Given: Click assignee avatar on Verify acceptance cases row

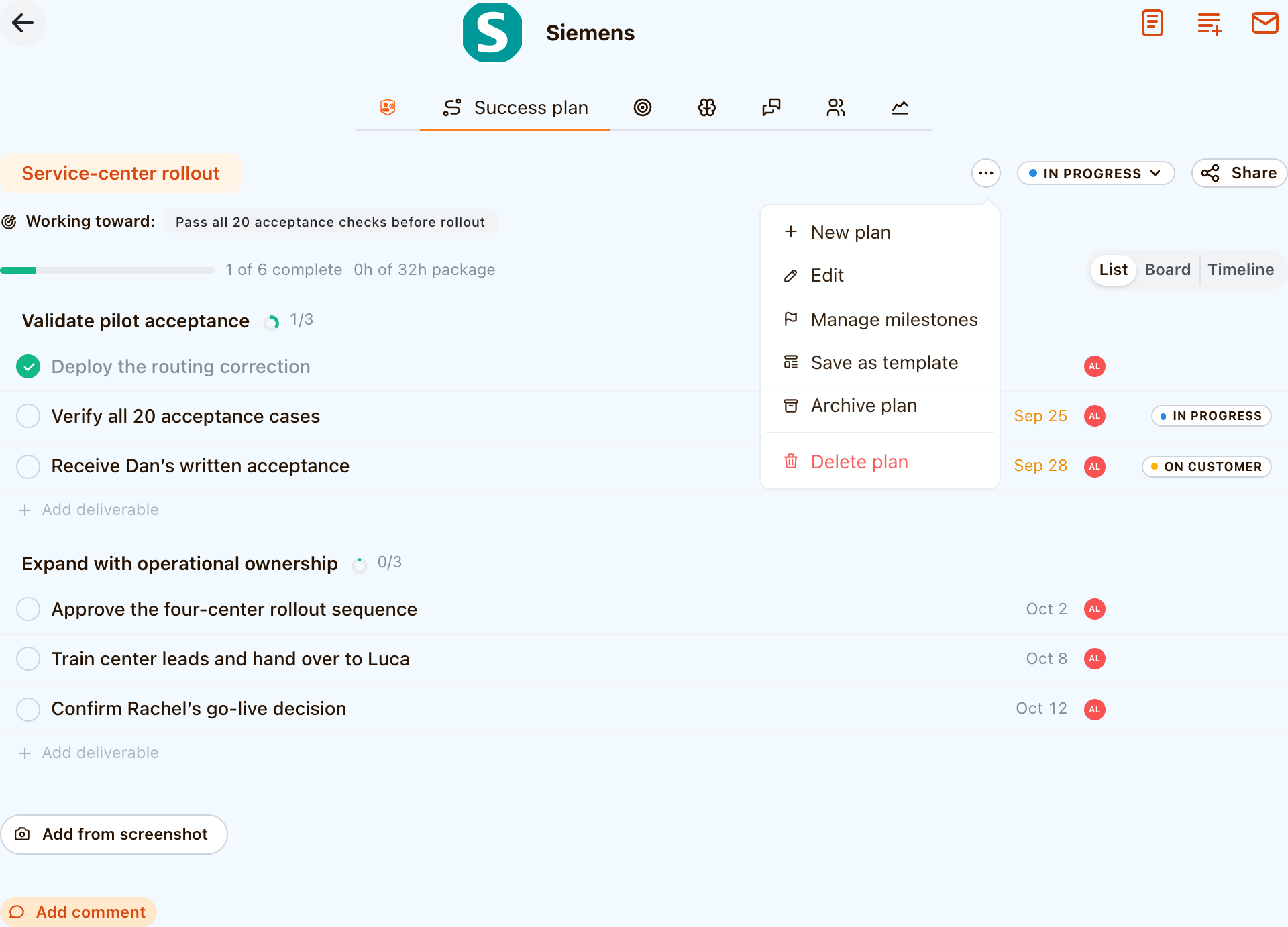Looking at the screenshot, I should [x=1095, y=416].
